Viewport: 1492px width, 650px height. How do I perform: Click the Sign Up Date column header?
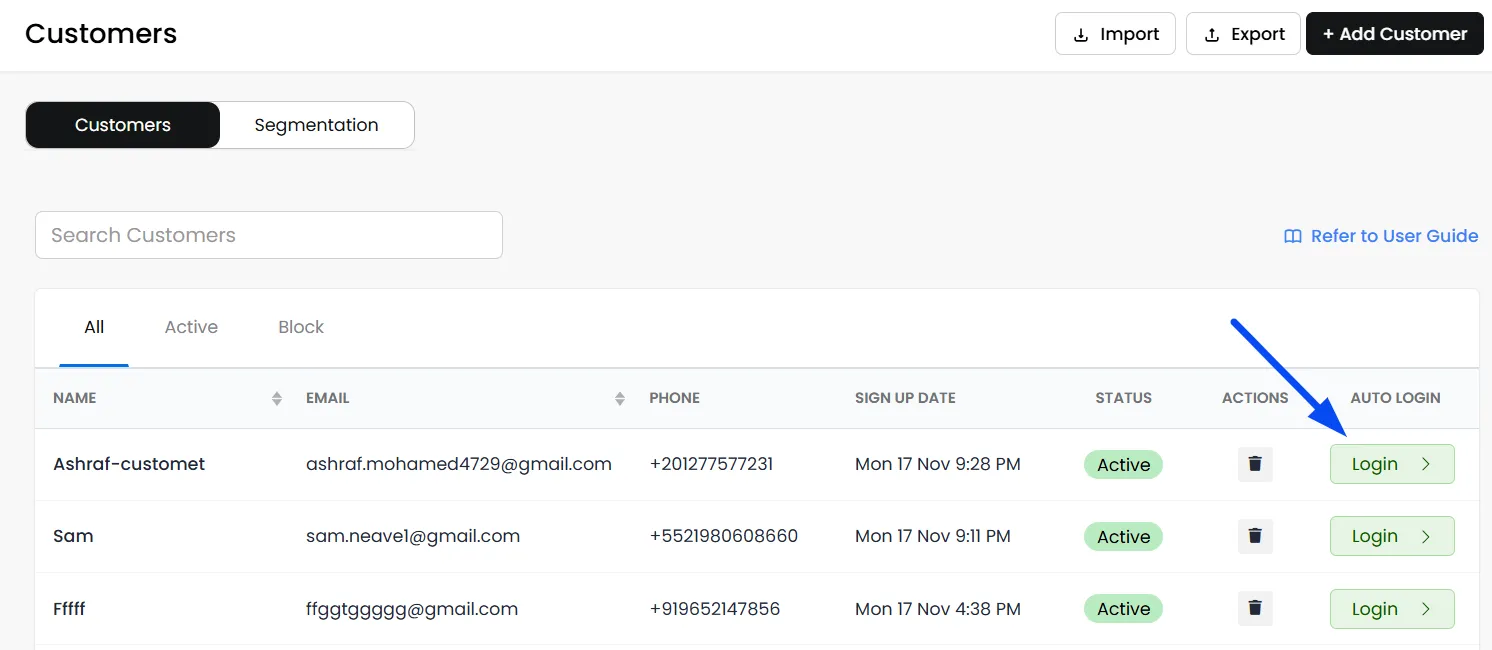(905, 398)
